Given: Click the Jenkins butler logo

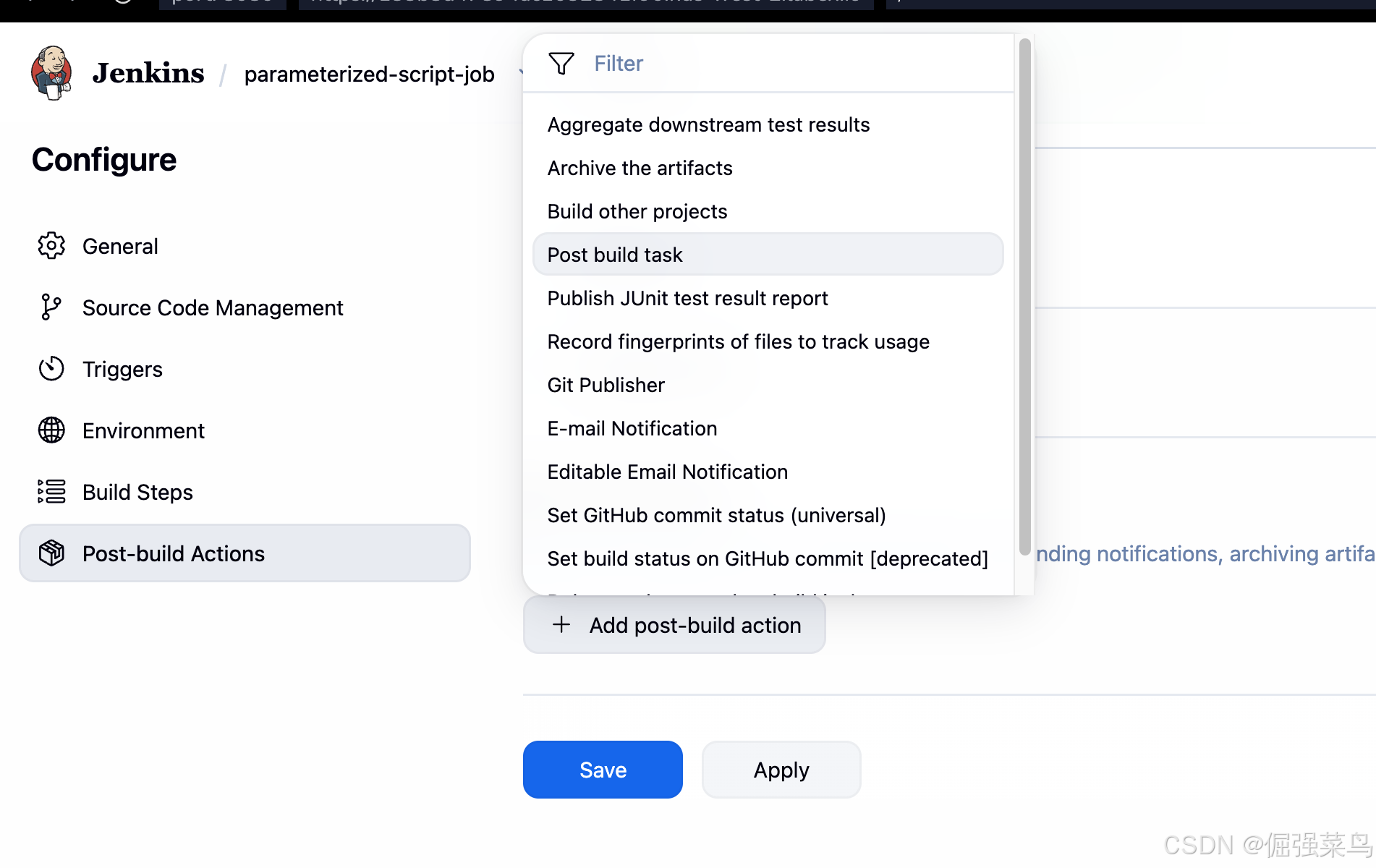Looking at the screenshot, I should [51, 73].
